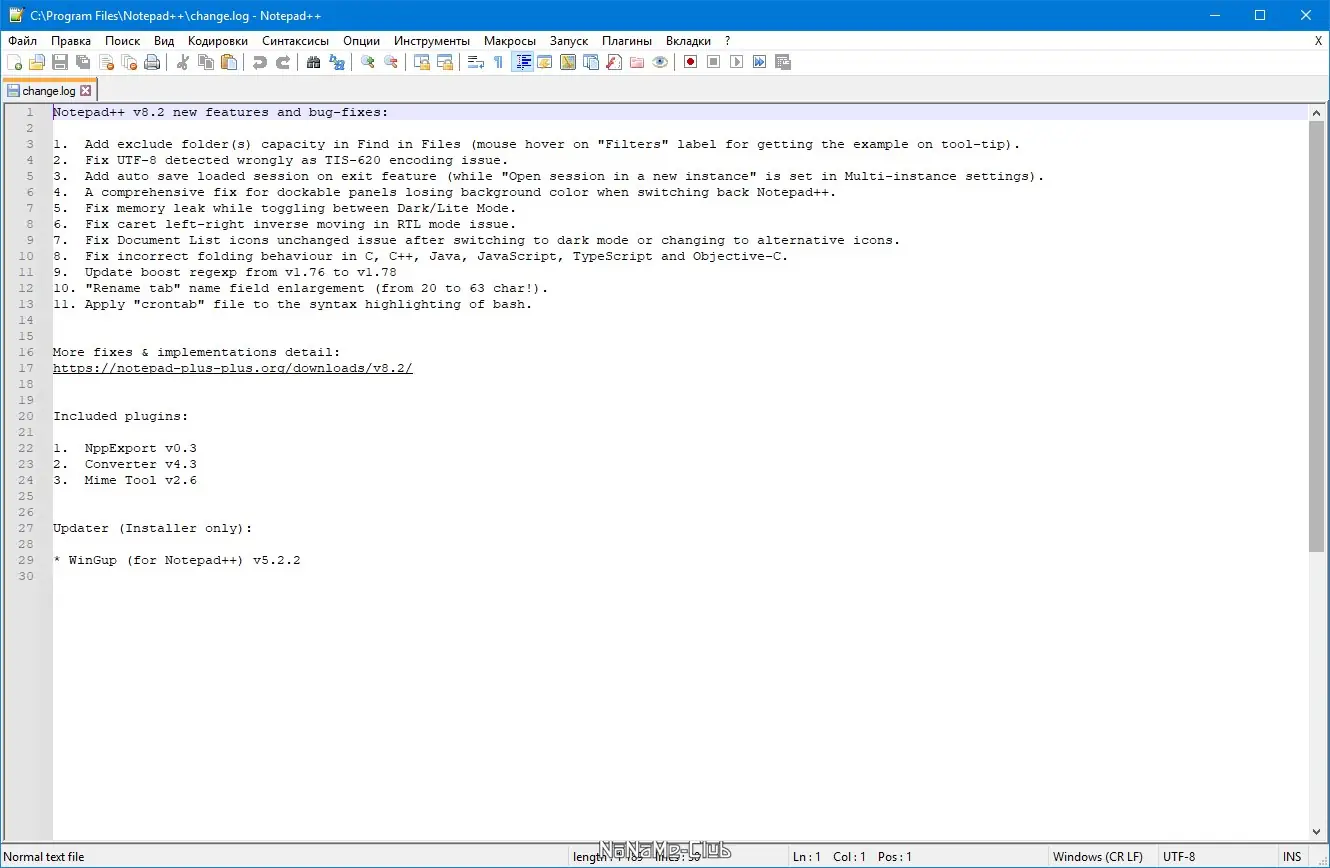Redo the action via toolbar arrow
Screen dimensions: 1330x868
point(283,62)
